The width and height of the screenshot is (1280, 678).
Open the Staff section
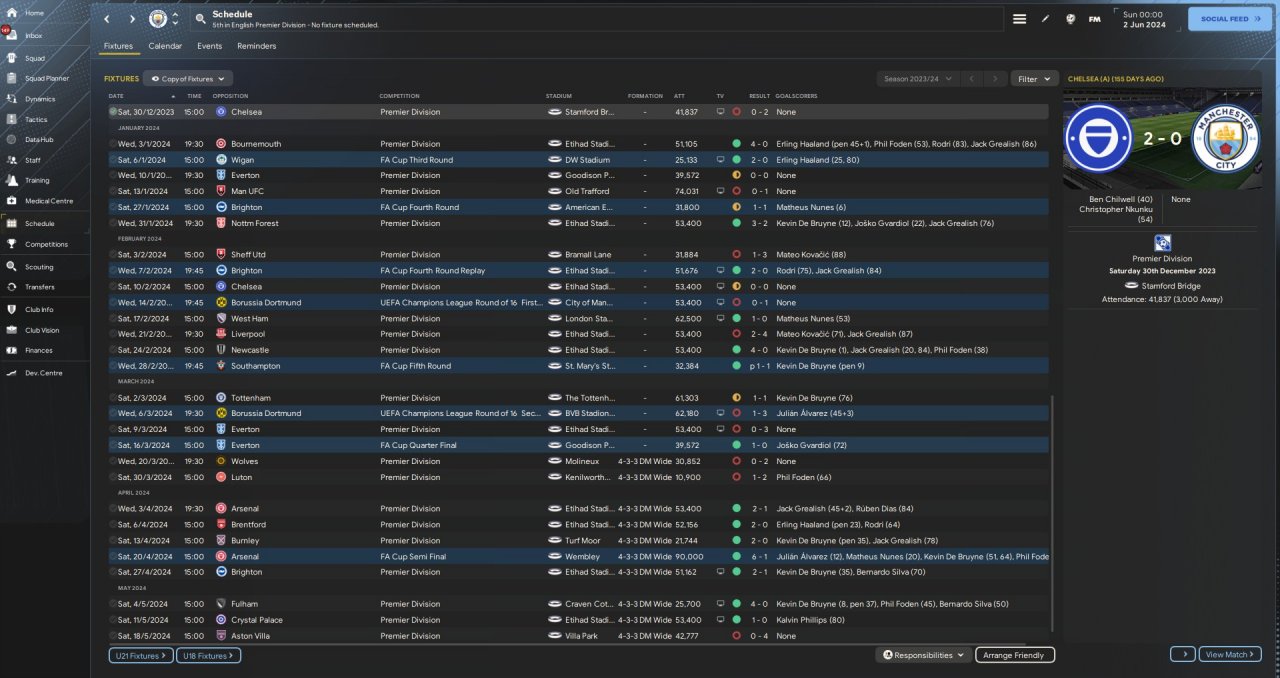click(33, 160)
